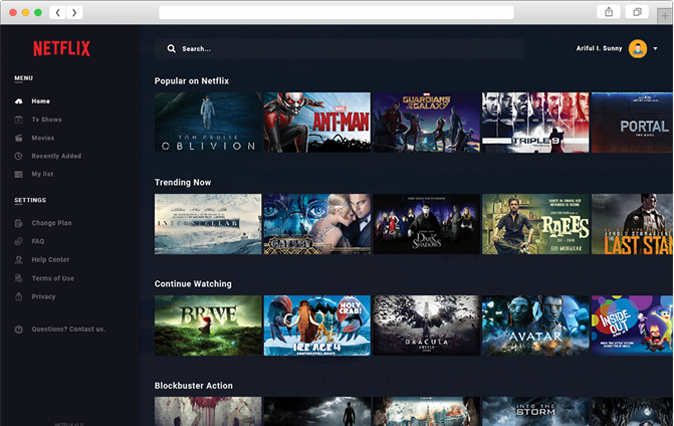Viewport: 674px width, 426px height.
Task: Click the Recently Added clock icon
Action: coord(18,156)
